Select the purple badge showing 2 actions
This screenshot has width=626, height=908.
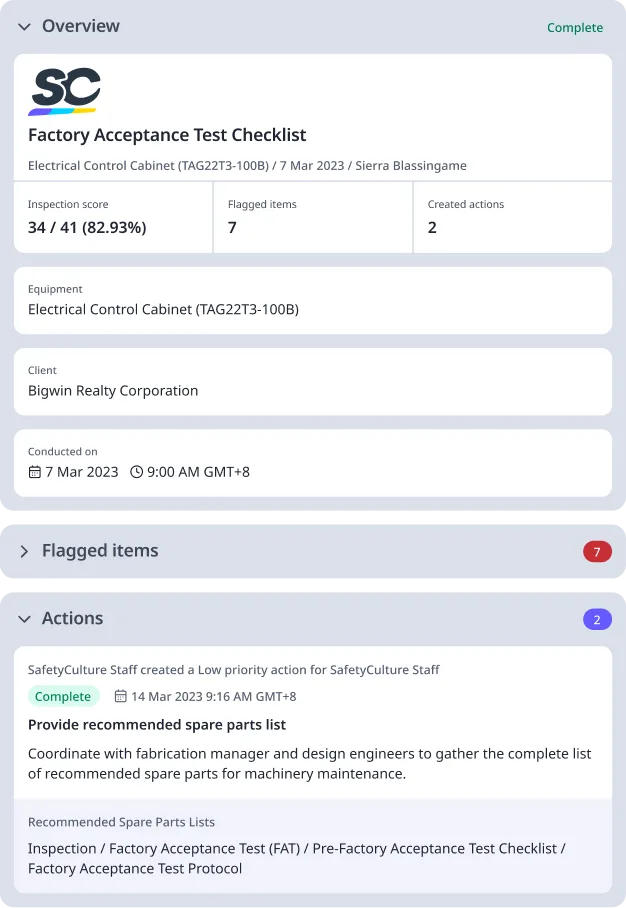pos(597,618)
